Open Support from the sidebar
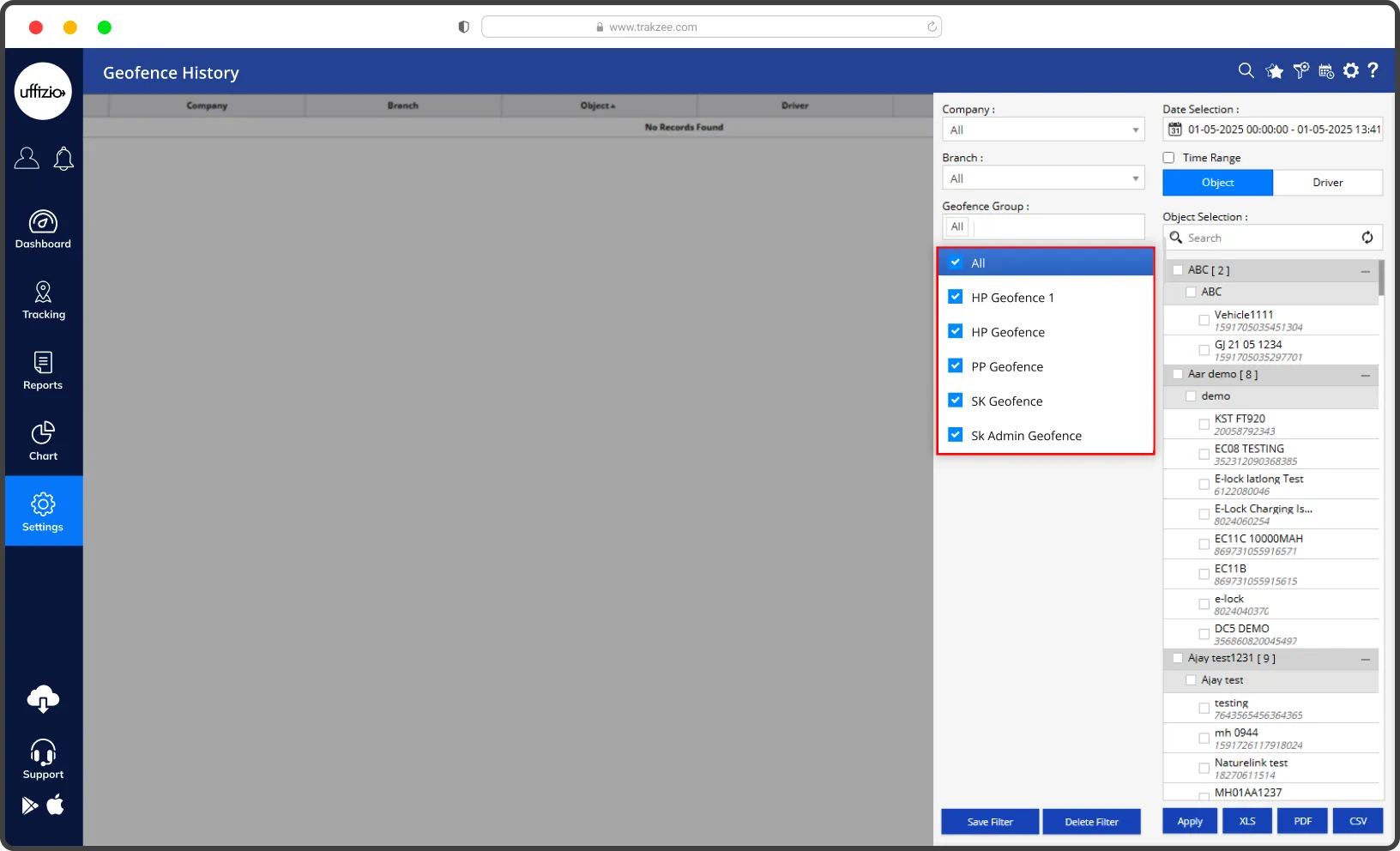 pos(43,760)
